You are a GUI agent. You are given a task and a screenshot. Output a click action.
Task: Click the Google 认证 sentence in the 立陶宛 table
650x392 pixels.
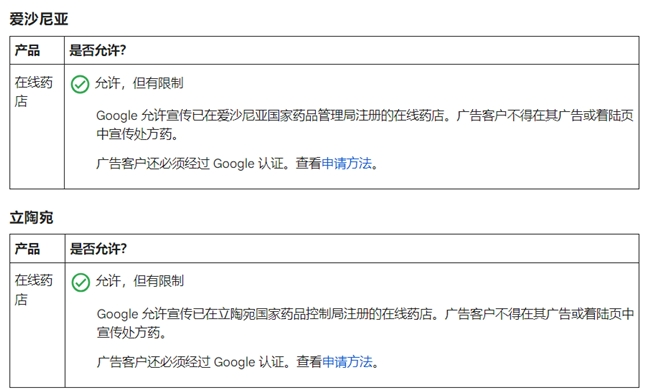click(x=238, y=362)
